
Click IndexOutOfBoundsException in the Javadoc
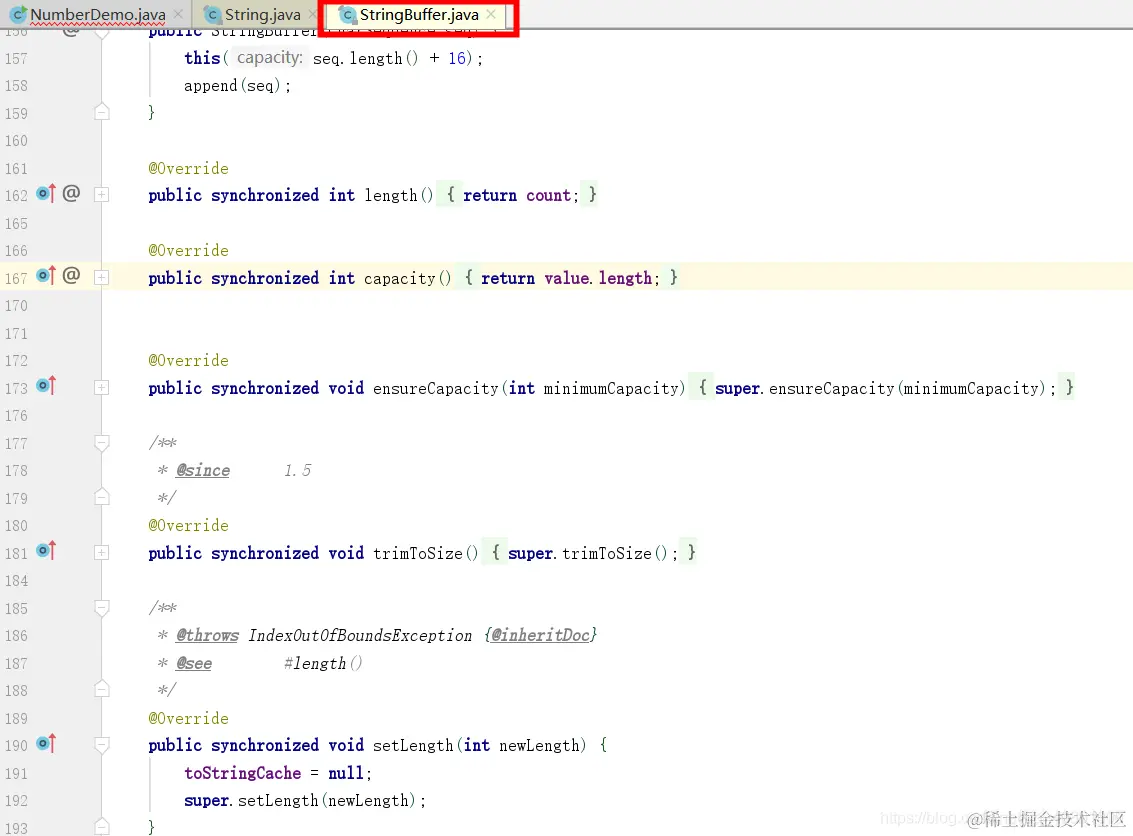pyautogui.click(x=360, y=635)
